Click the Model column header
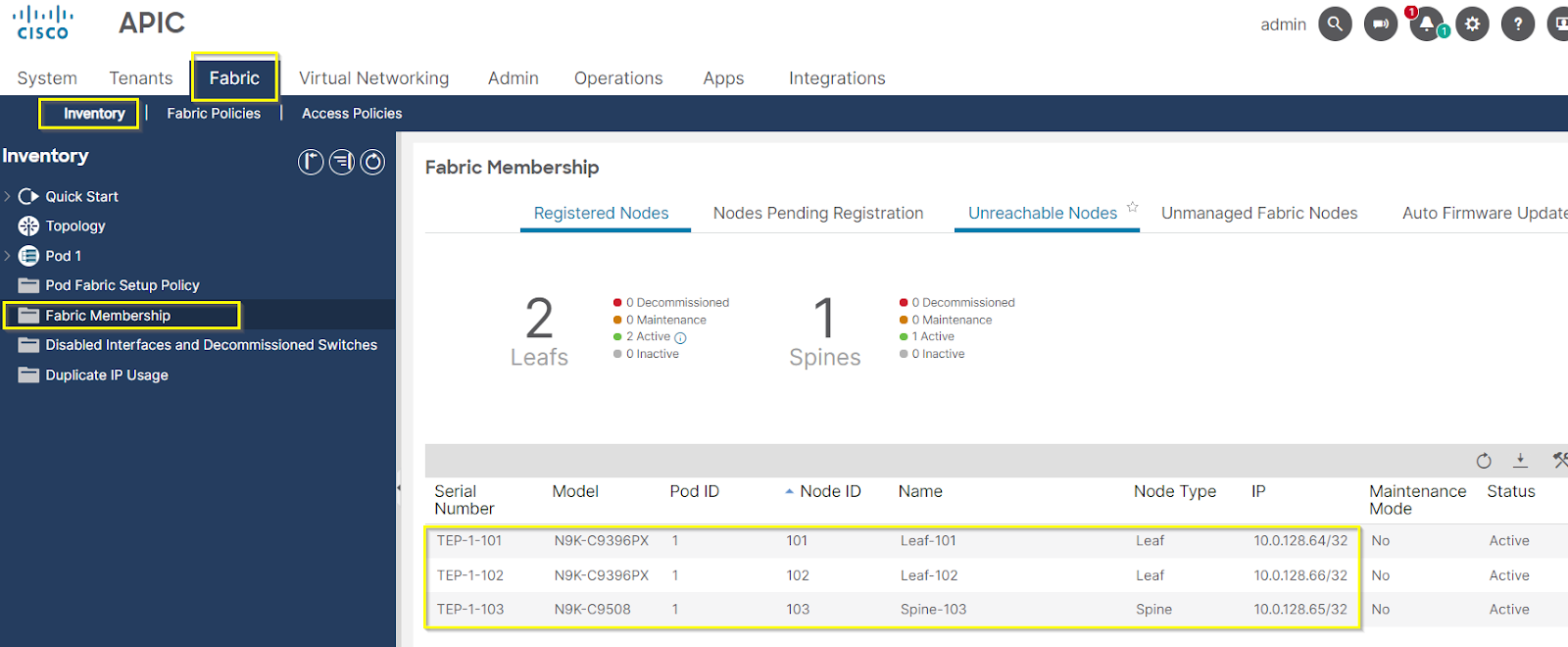1568x647 pixels. tap(575, 491)
